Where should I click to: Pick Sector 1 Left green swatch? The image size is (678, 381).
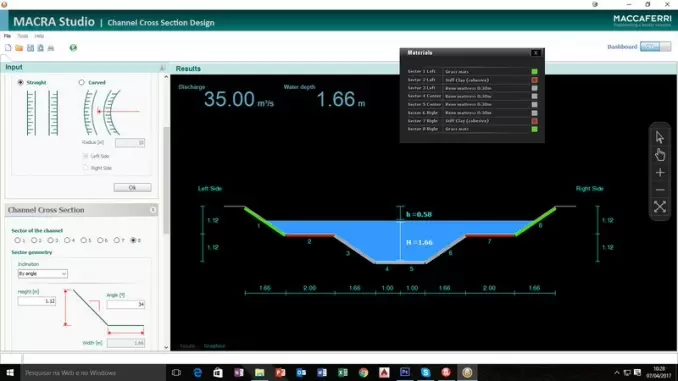click(534, 71)
